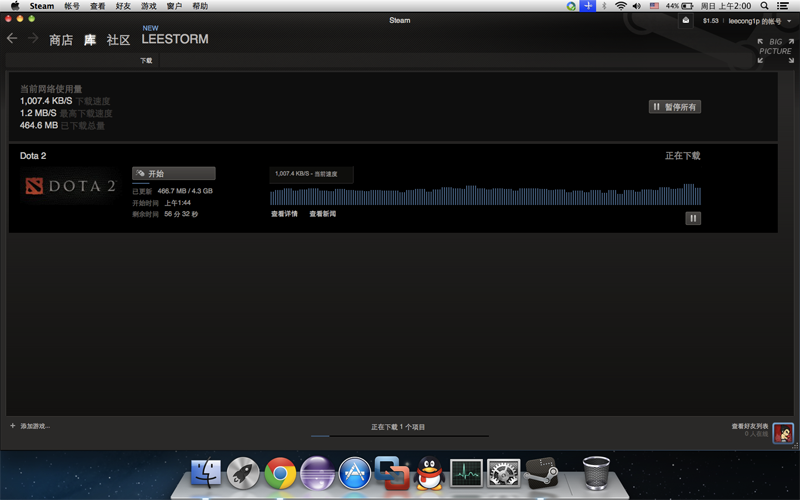The height and width of the screenshot is (500, 800).
Task: Open VMware Fusion from the Dock
Action: [x=392, y=473]
